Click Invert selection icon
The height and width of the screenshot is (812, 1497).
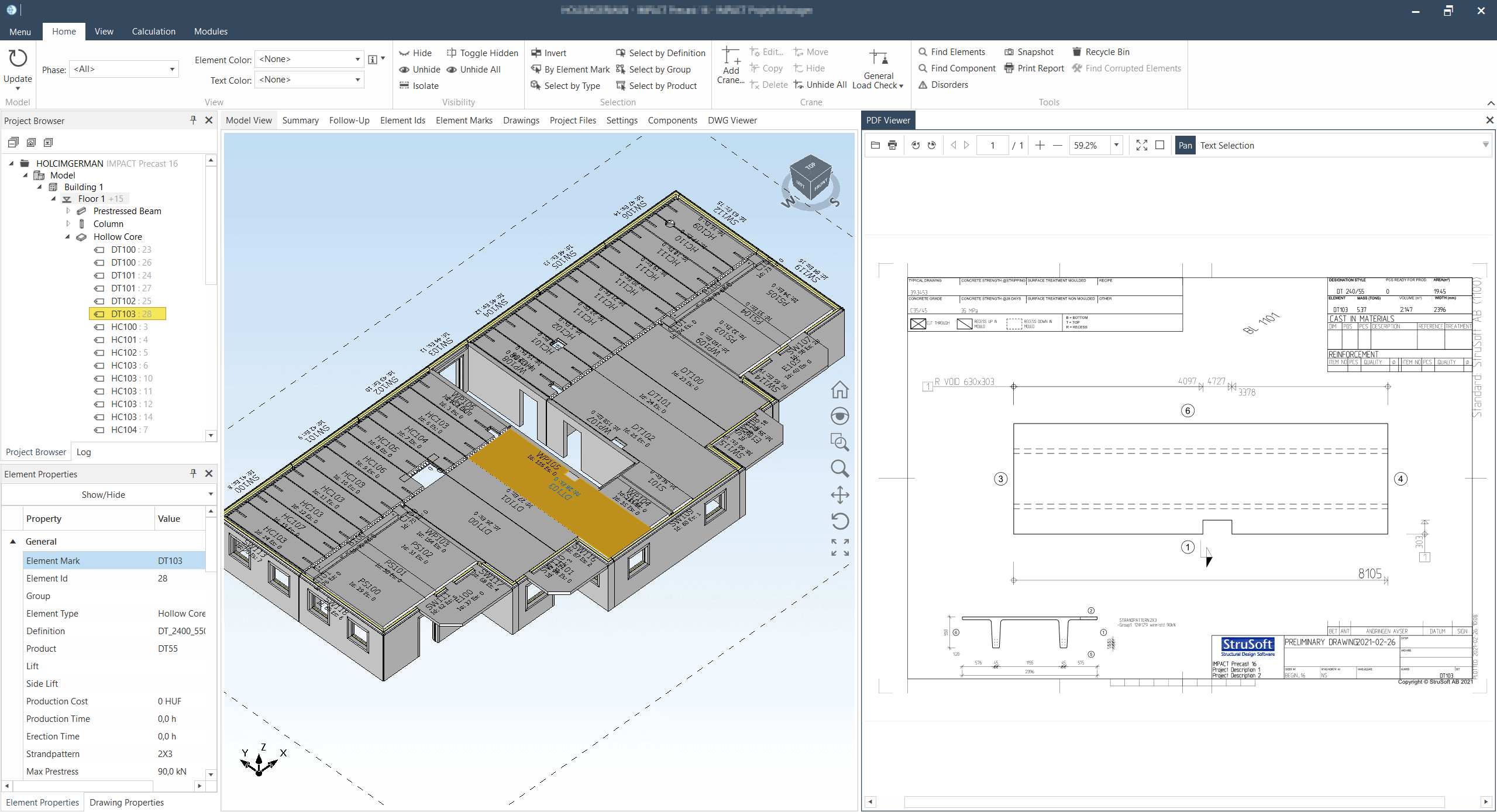(536, 53)
